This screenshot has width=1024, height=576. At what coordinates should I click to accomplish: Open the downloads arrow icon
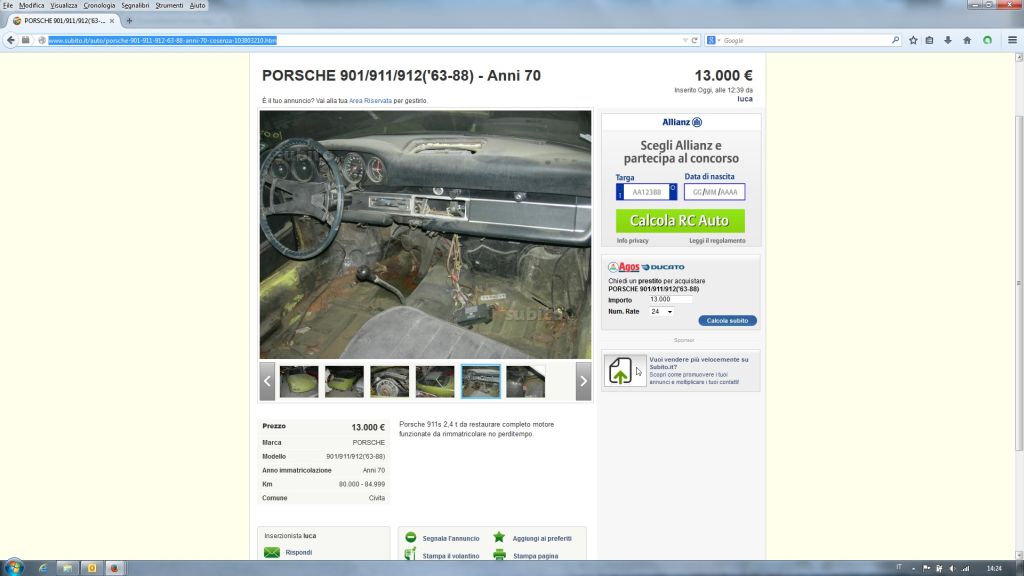[x=948, y=40]
